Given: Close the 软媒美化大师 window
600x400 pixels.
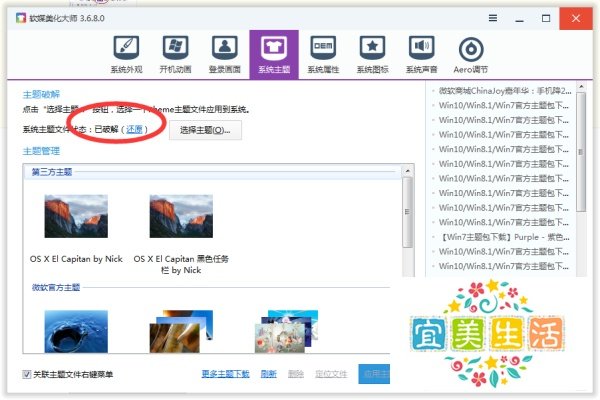Looking at the screenshot, I should [x=576, y=18].
